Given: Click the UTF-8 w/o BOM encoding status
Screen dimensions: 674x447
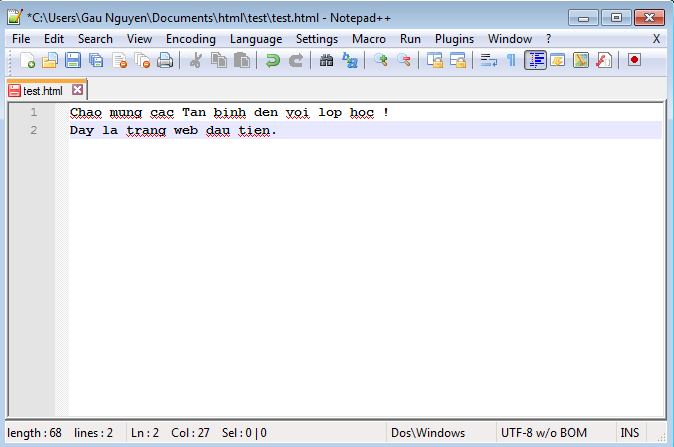Looking at the screenshot, I should tap(544, 433).
